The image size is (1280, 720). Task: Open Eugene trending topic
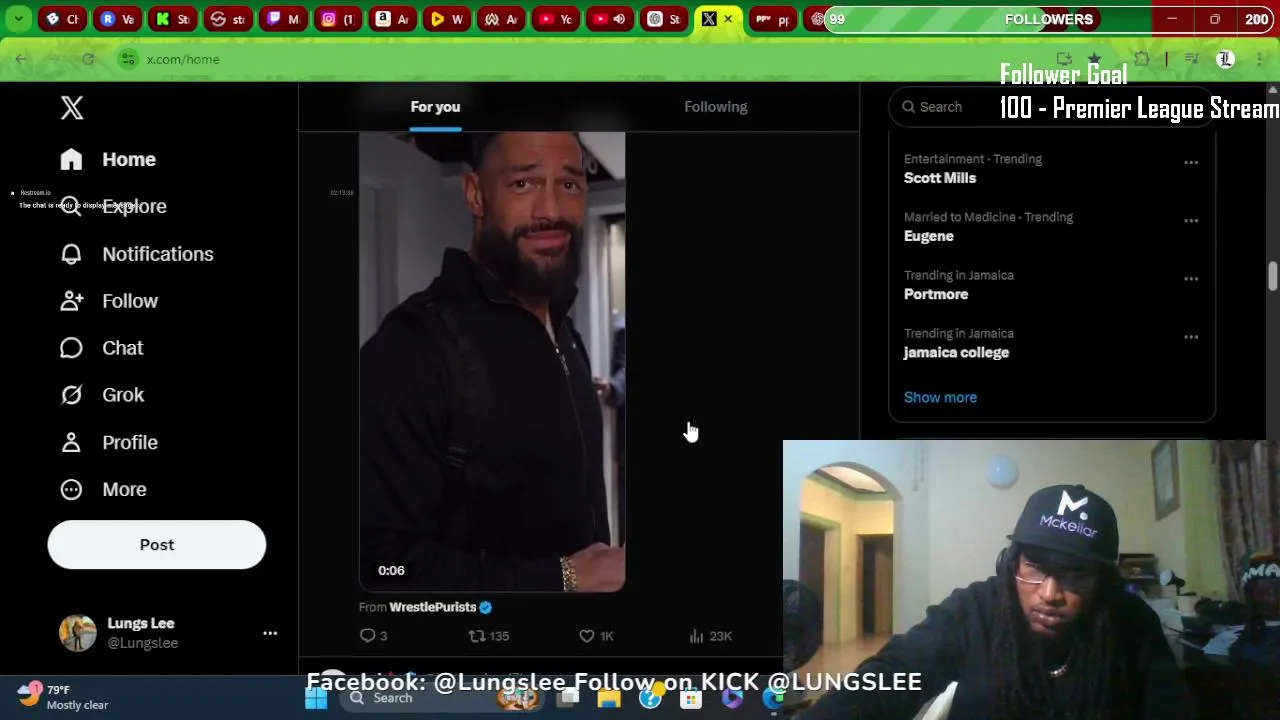coord(929,236)
